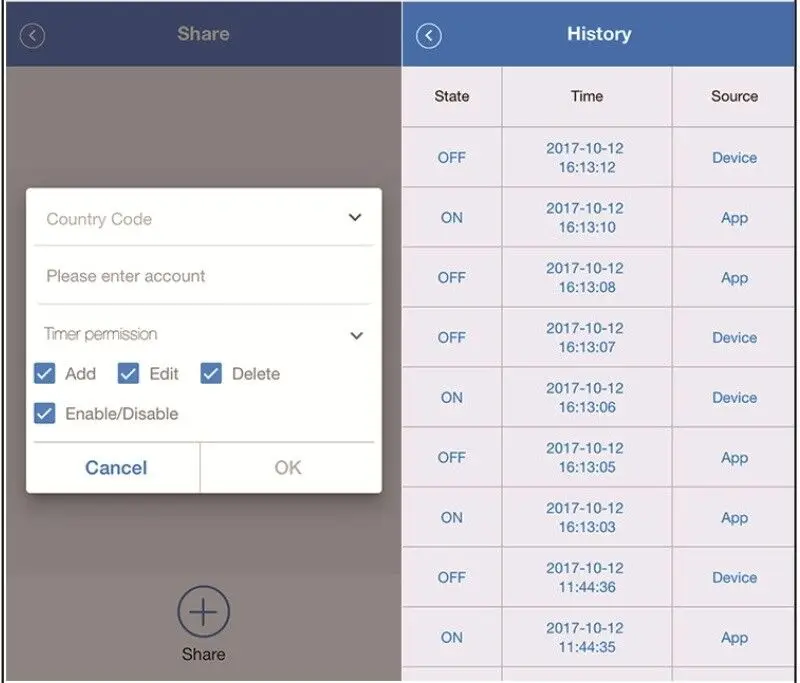Uncheck the Edit permission checkbox
This screenshot has height=683, width=800.
tap(128, 373)
